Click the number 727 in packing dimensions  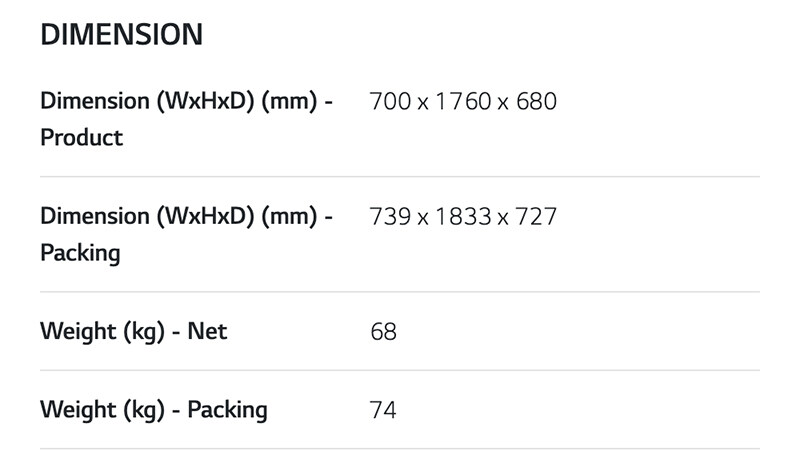pos(535,216)
